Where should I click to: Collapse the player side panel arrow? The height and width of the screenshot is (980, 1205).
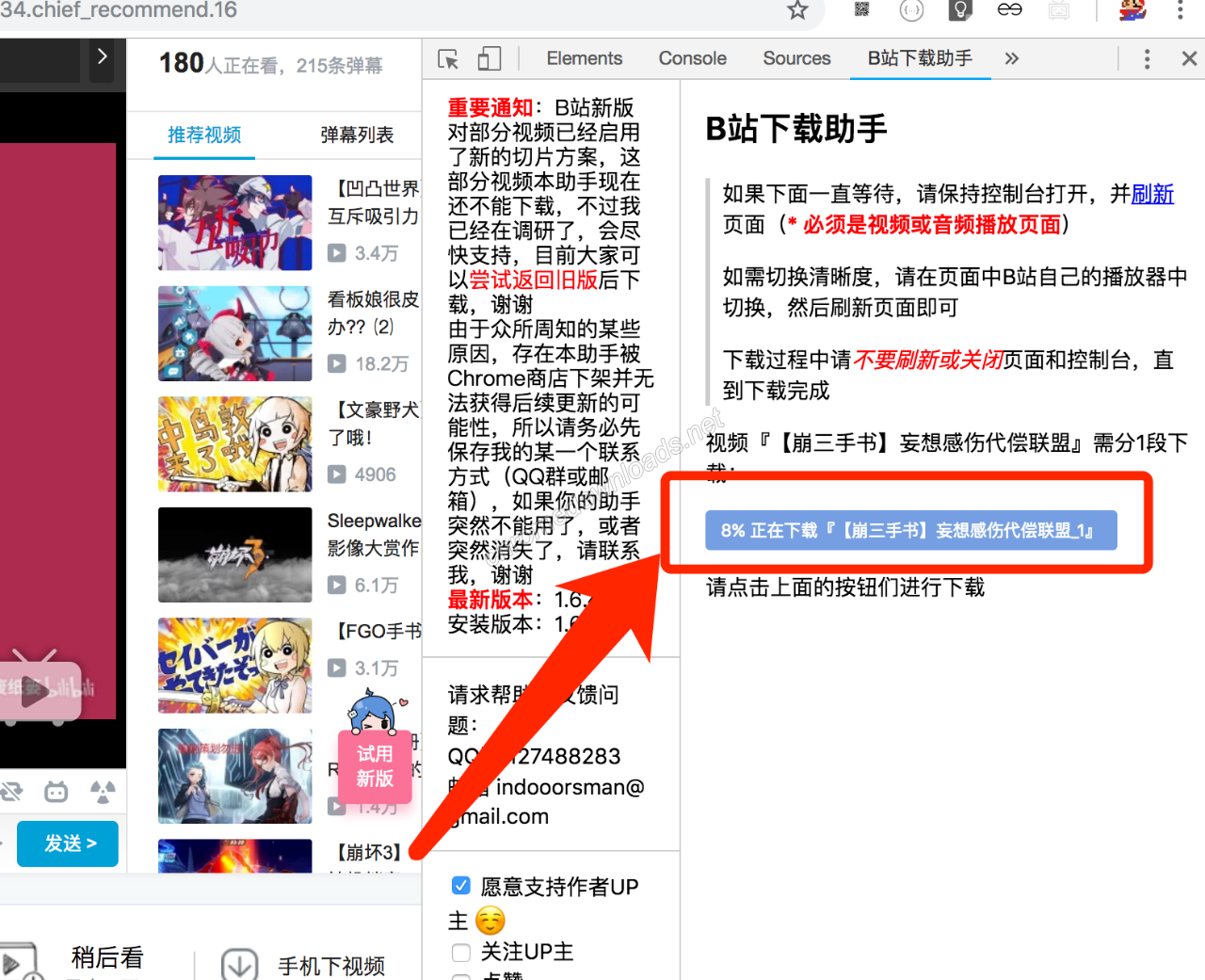pos(103,56)
